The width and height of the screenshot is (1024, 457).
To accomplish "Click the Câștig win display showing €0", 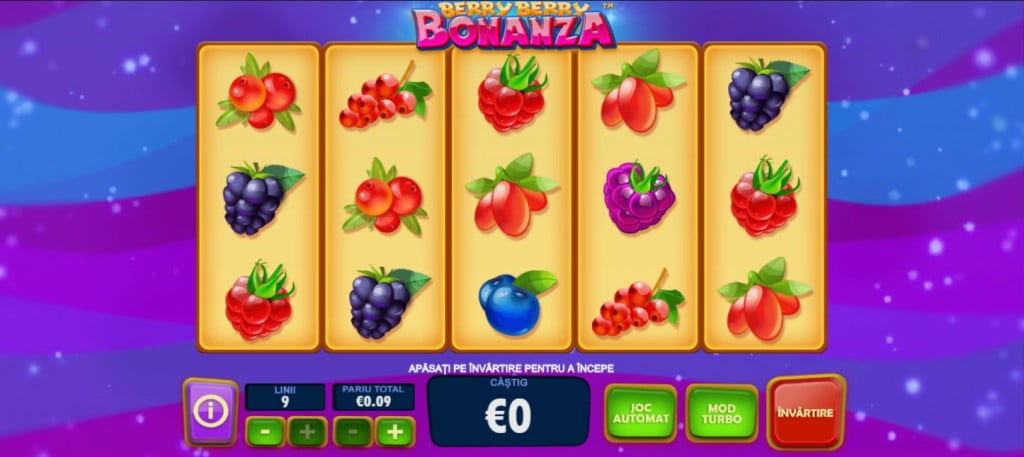I will coord(508,411).
